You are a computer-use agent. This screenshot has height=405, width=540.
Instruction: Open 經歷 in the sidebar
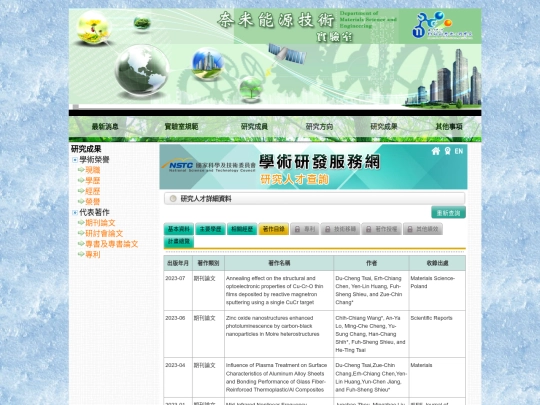(93, 191)
